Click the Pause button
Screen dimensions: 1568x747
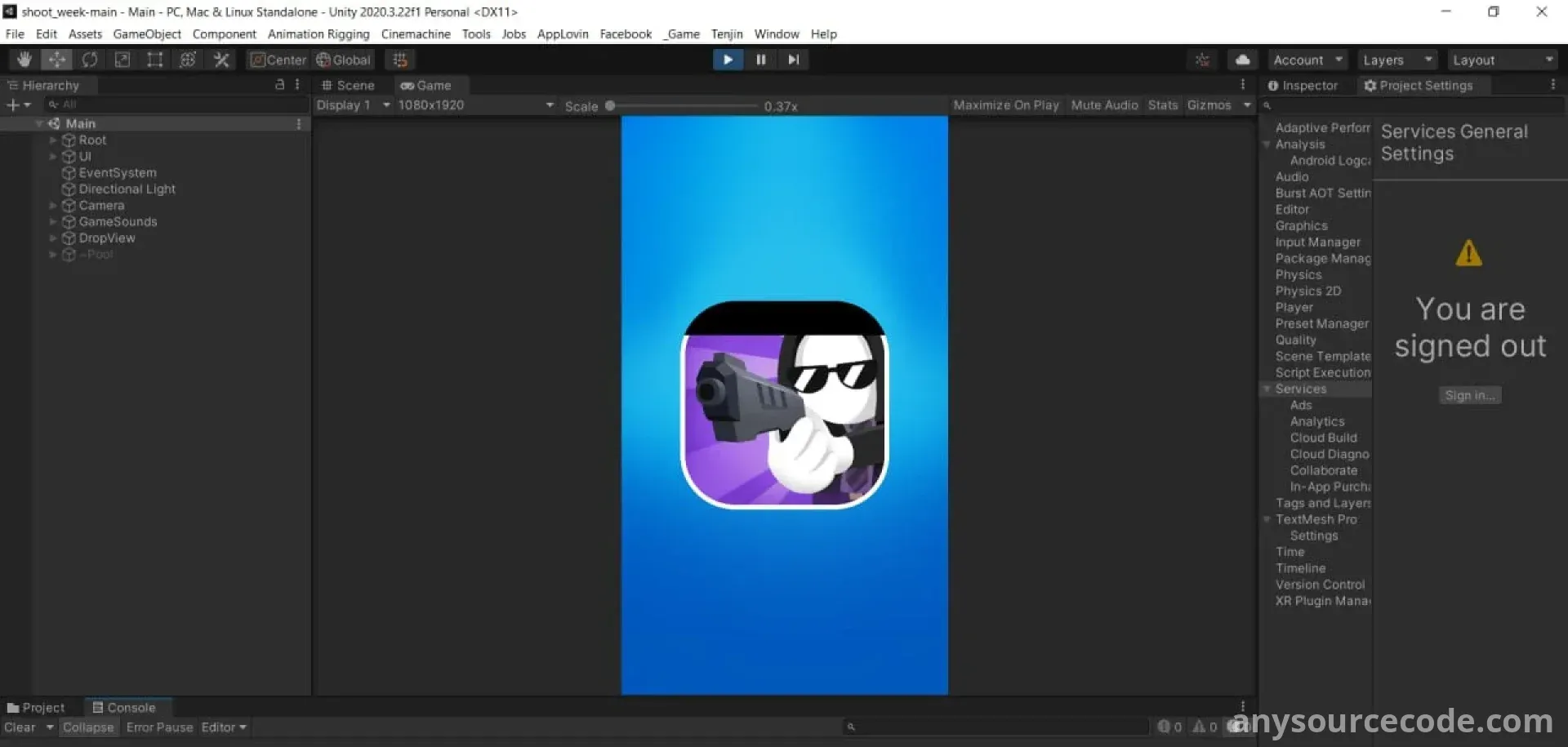[760, 60]
